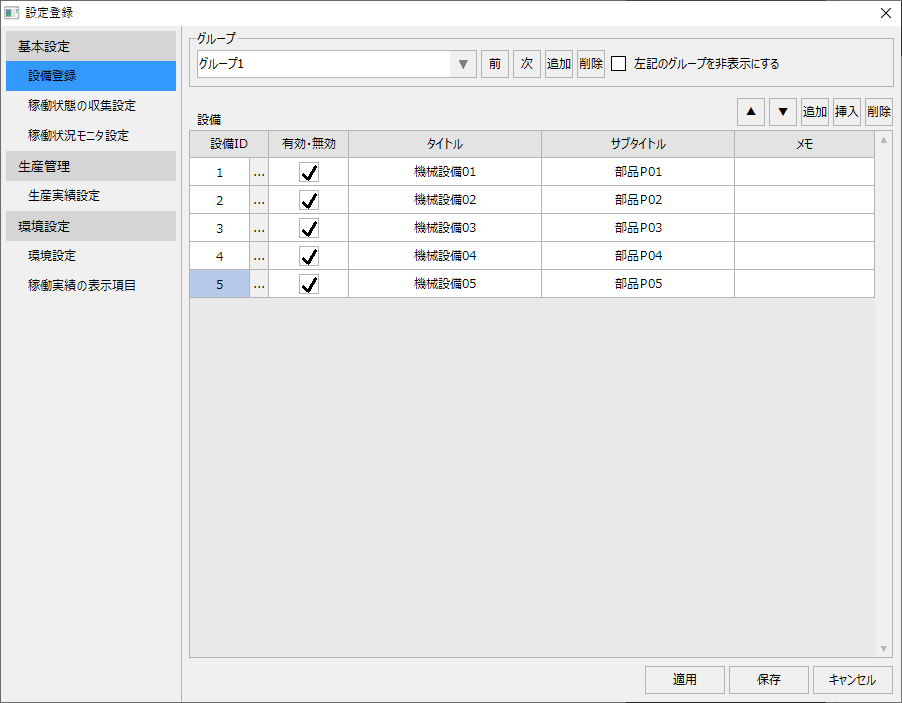Open detail editor for 設備ID 5 via ellipsis
The image size is (902, 703).
258,283
